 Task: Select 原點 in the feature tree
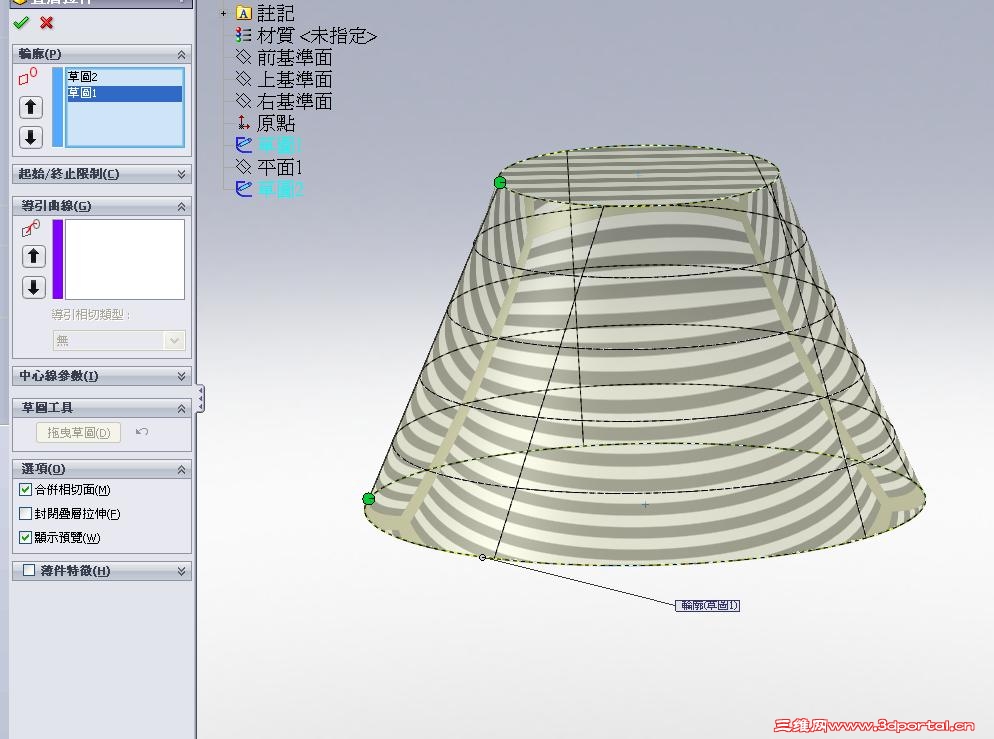click(276, 122)
